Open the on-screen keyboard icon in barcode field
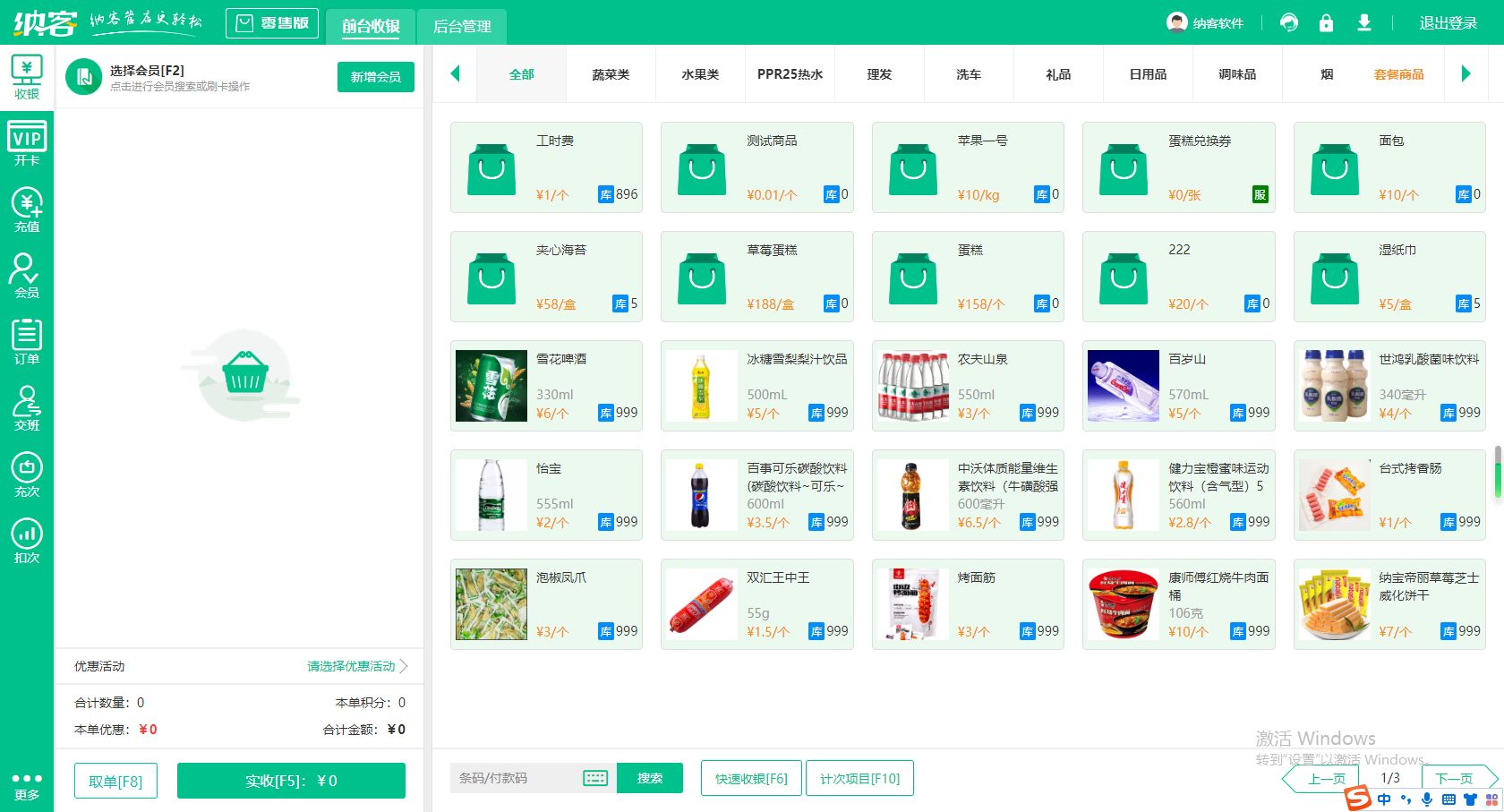Viewport: 1504px width, 812px height. click(595, 778)
